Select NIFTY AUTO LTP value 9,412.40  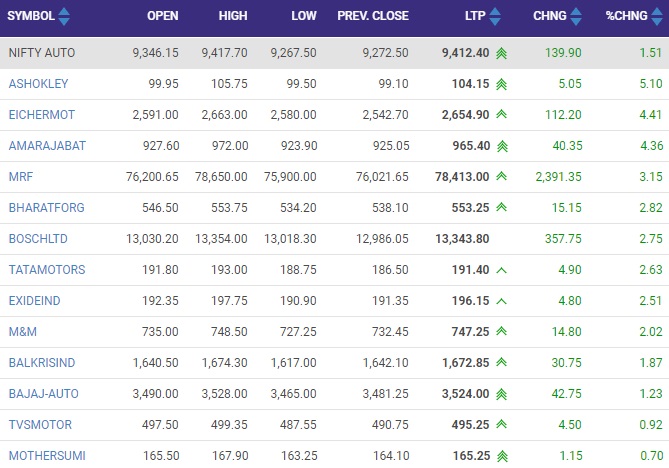pyautogui.click(x=465, y=53)
